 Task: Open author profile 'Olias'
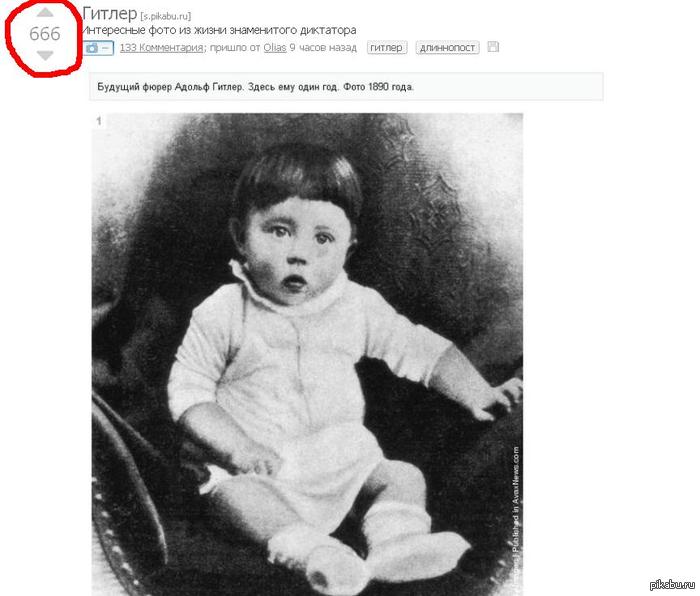click(x=275, y=47)
